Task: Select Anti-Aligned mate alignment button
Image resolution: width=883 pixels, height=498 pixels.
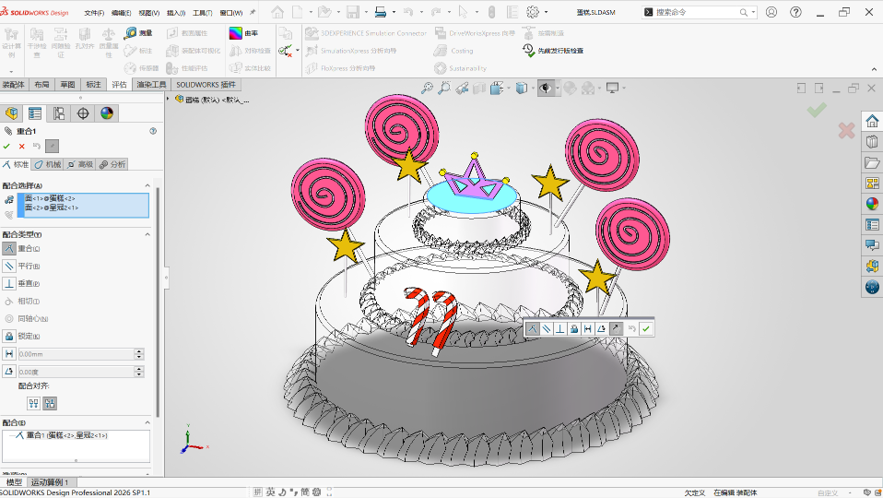Action: point(50,403)
